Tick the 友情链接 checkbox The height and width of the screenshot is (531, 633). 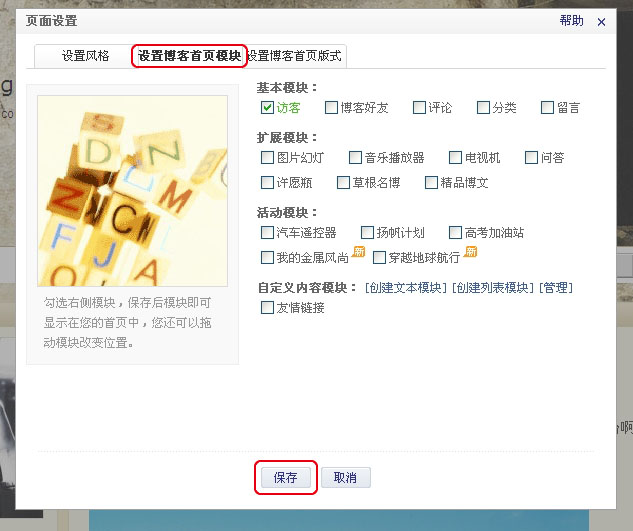point(267,308)
